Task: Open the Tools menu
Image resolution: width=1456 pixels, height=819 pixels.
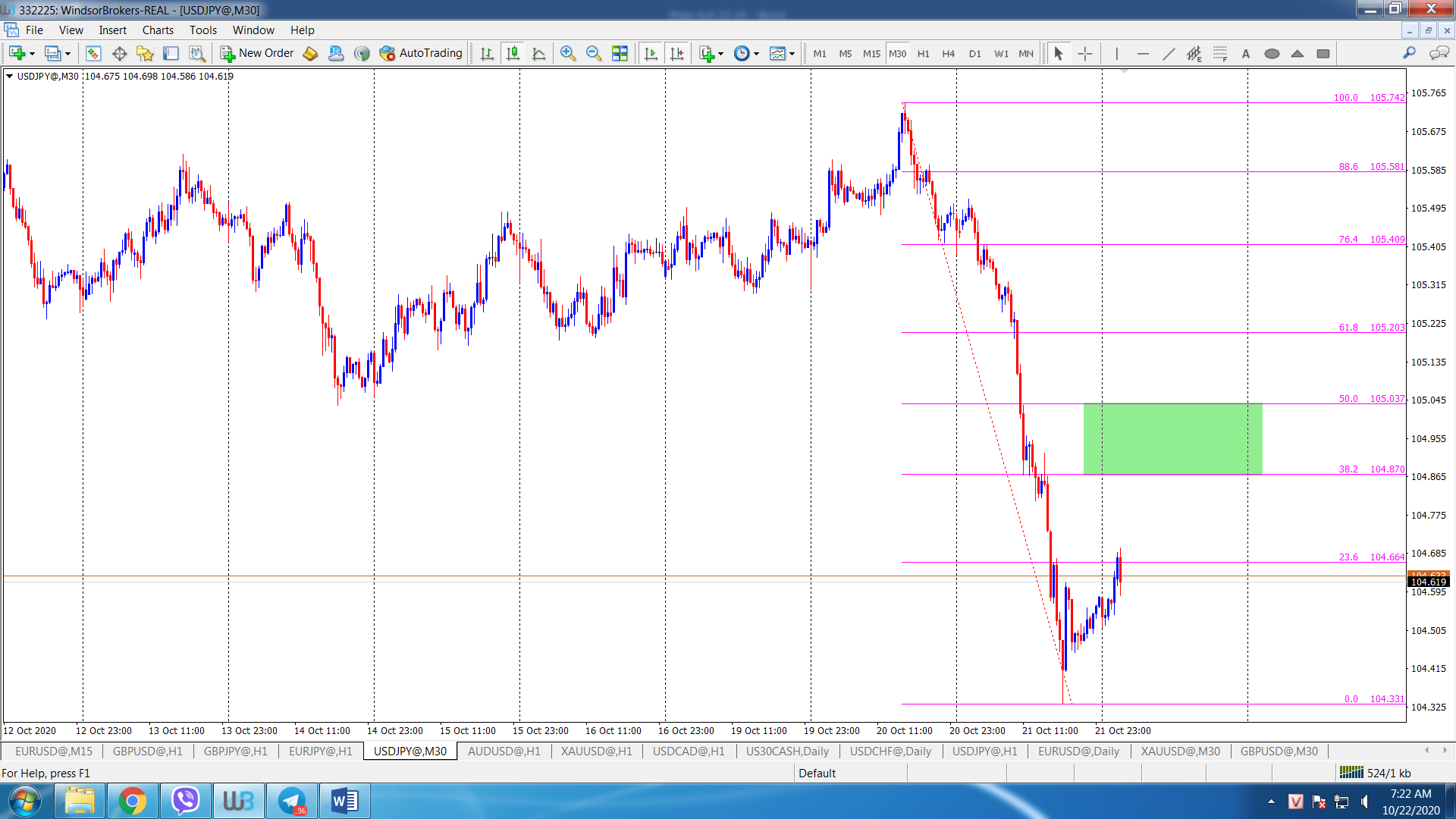Action: pyautogui.click(x=202, y=30)
